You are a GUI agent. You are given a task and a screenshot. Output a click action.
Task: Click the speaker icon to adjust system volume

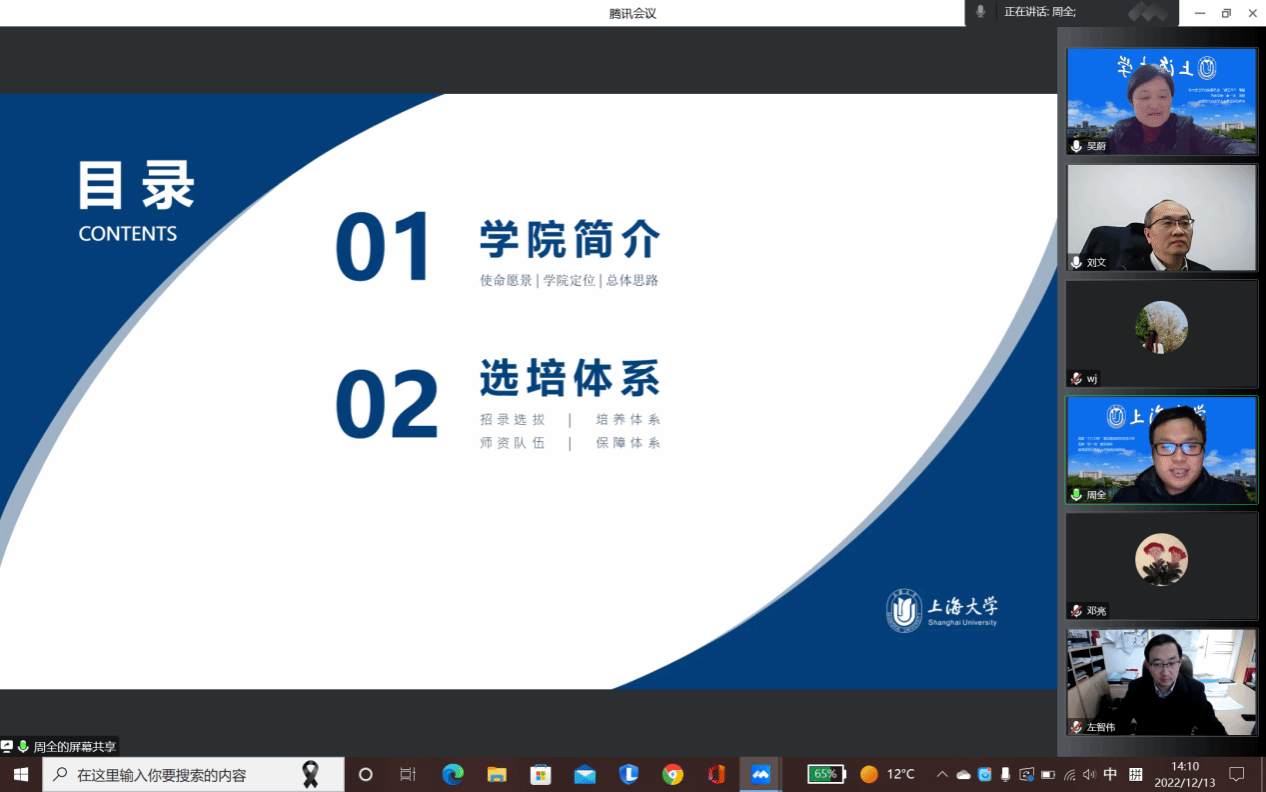[x=1089, y=773]
